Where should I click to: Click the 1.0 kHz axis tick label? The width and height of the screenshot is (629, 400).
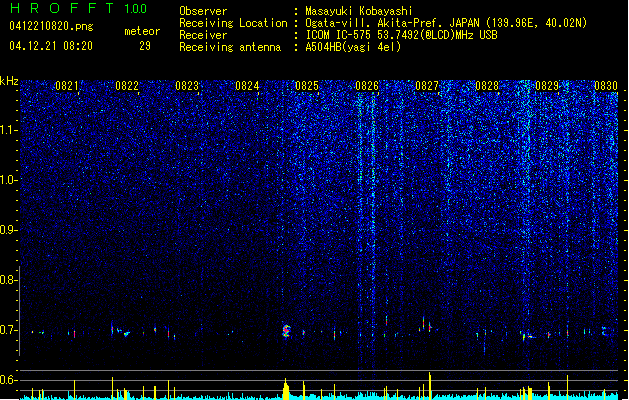[9, 180]
